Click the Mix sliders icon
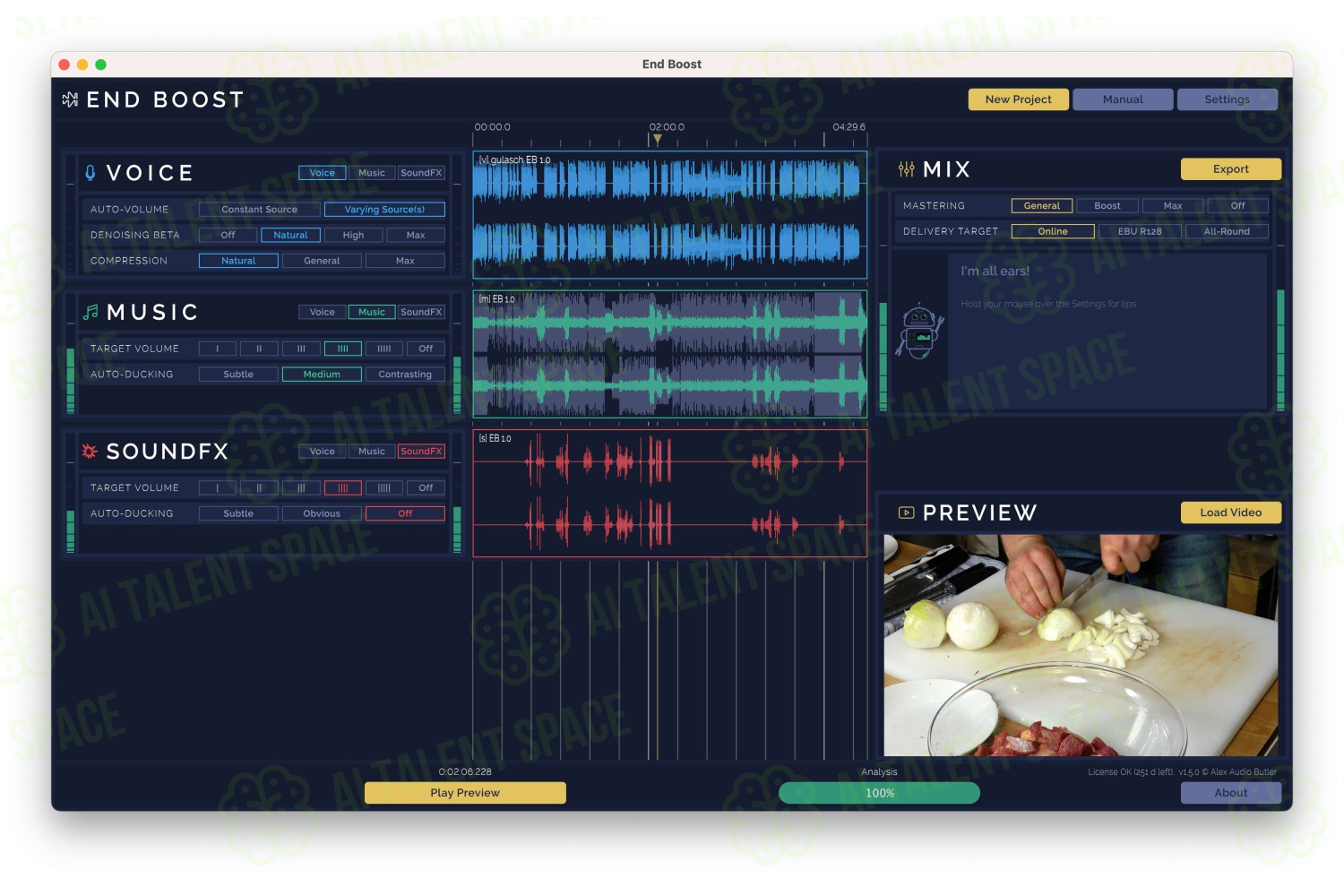 907,169
